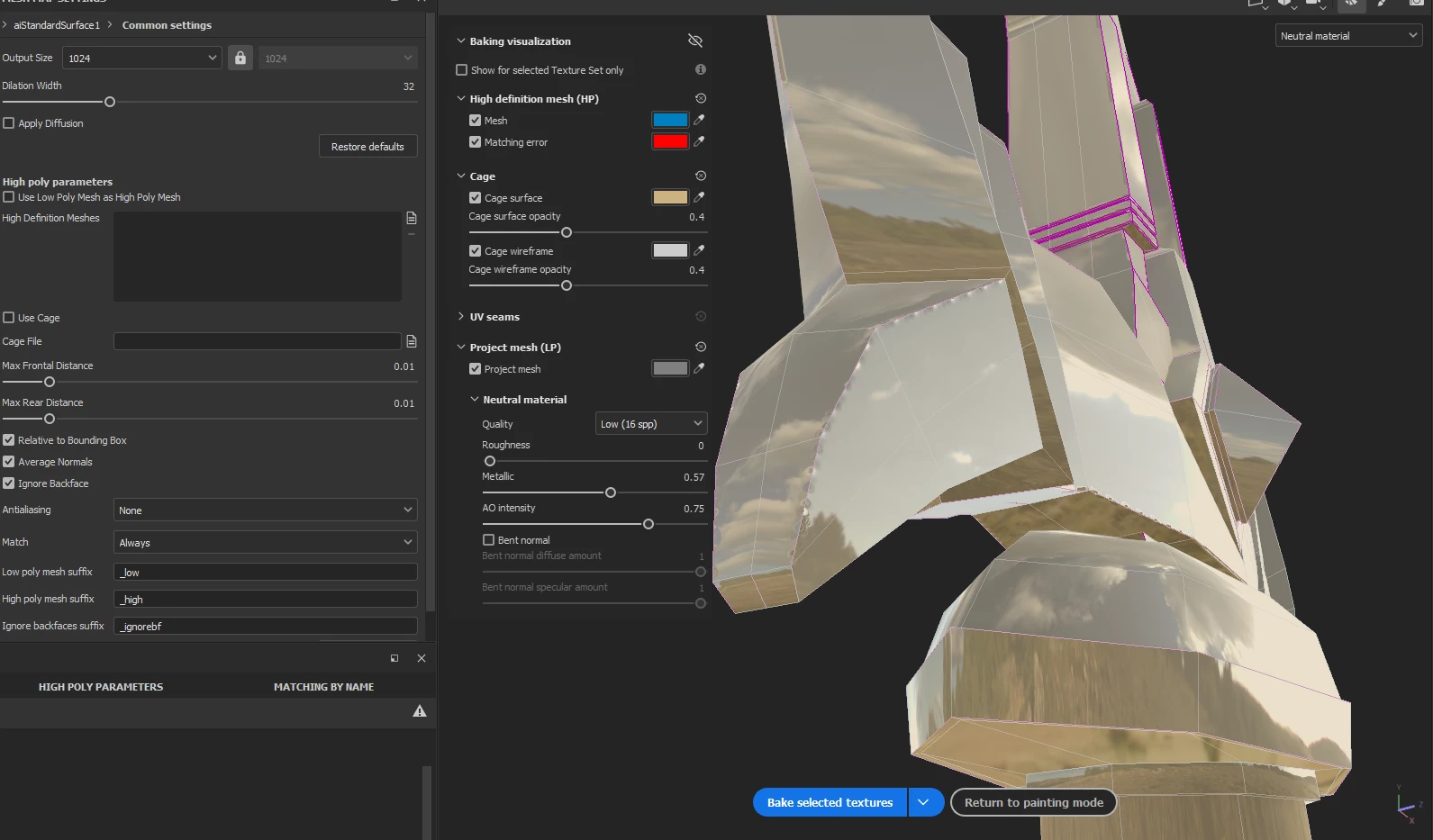The height and width of the screenshot is (840, 1433).
Task: Open the red Matching error swatch
Action: pos(670,141)
